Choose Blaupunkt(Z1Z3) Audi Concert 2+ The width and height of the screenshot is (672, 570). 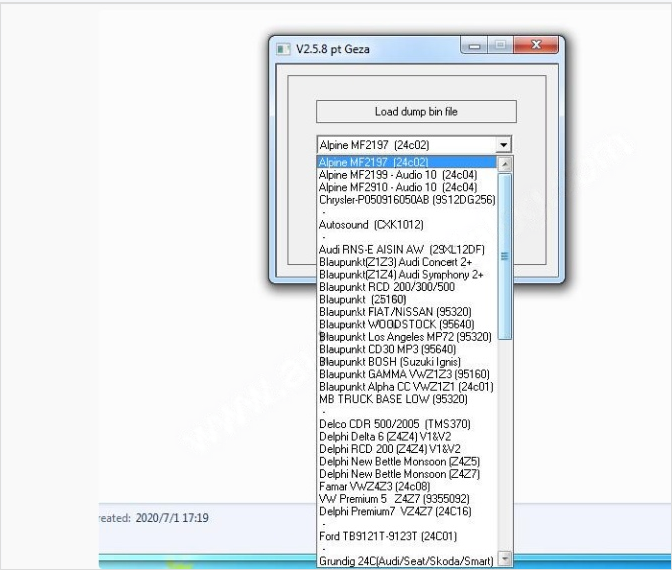407,261
